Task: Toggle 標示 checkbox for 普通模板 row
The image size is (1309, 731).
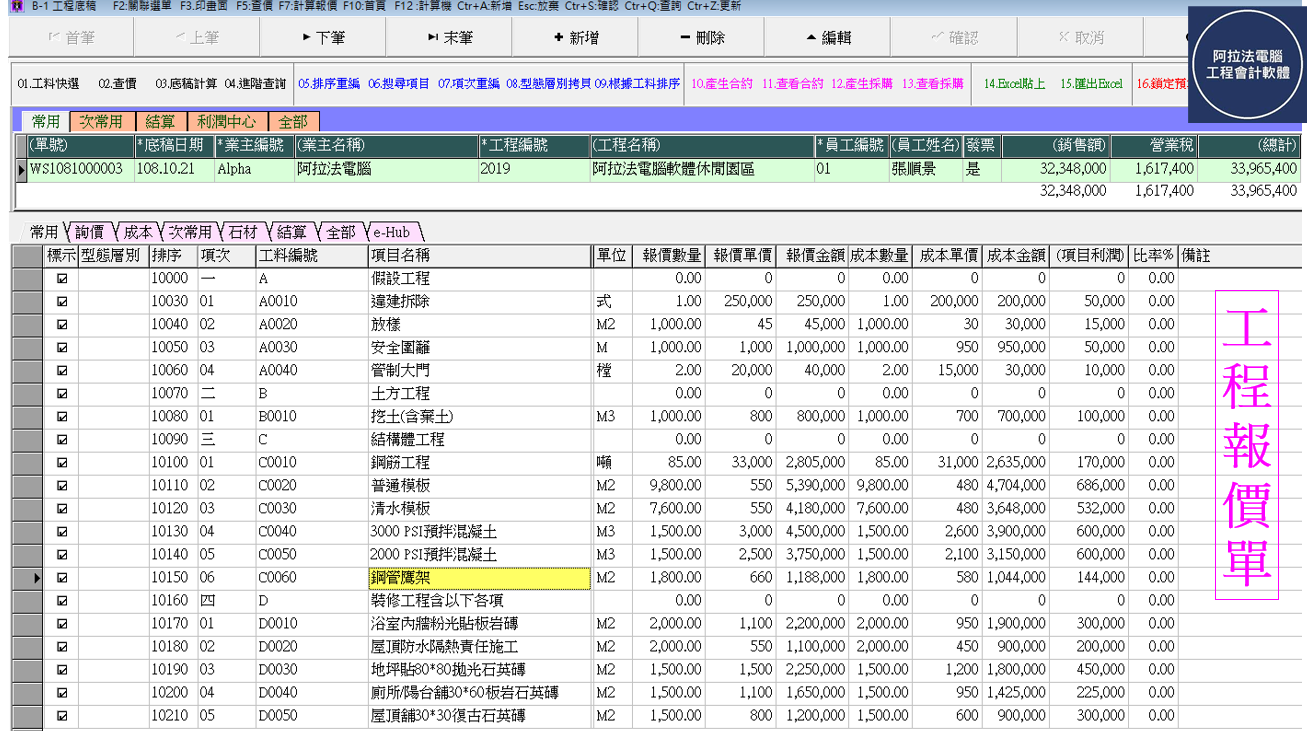Action: pyautogui.click(x=62, y=486)
